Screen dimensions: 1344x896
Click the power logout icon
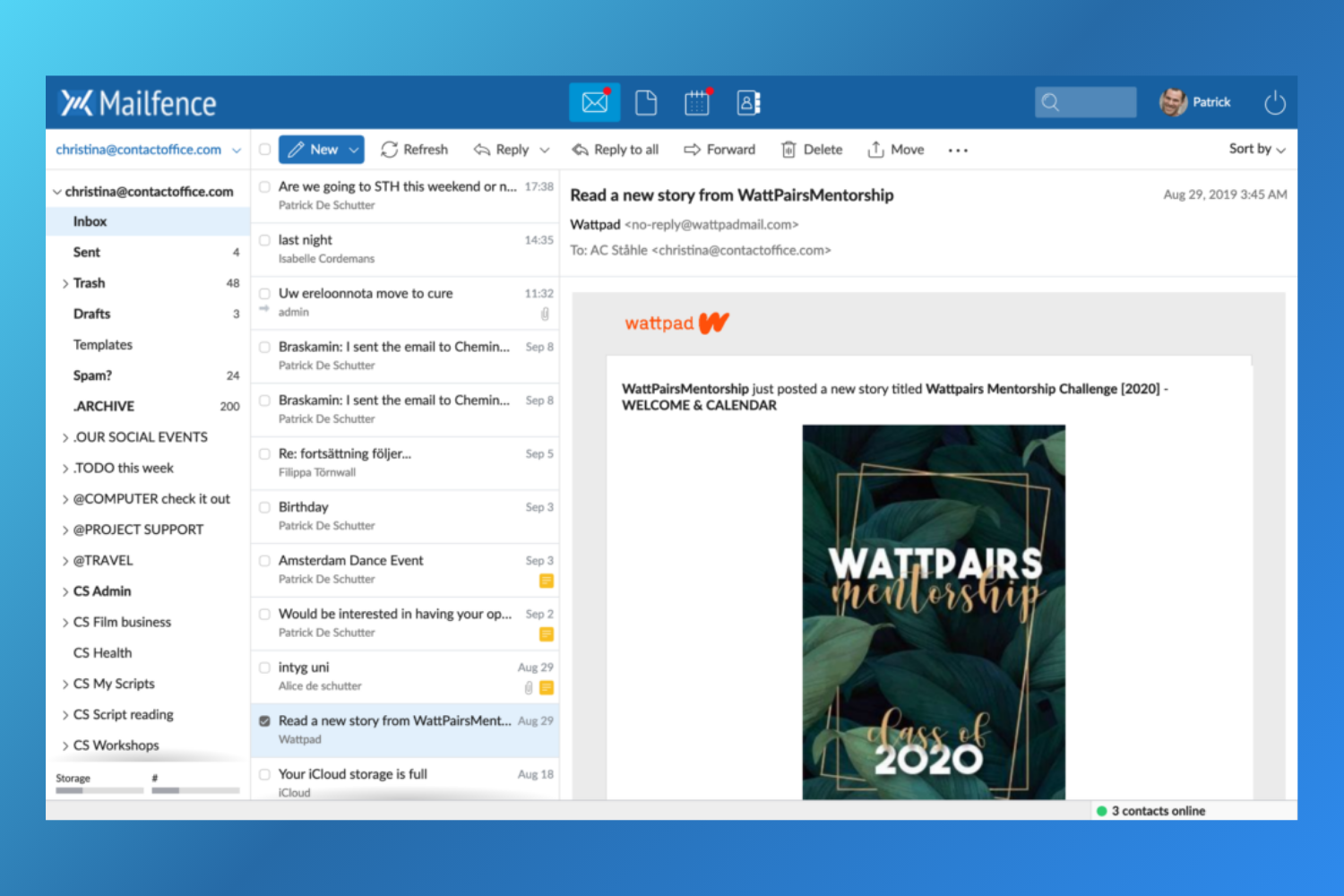1274,103
